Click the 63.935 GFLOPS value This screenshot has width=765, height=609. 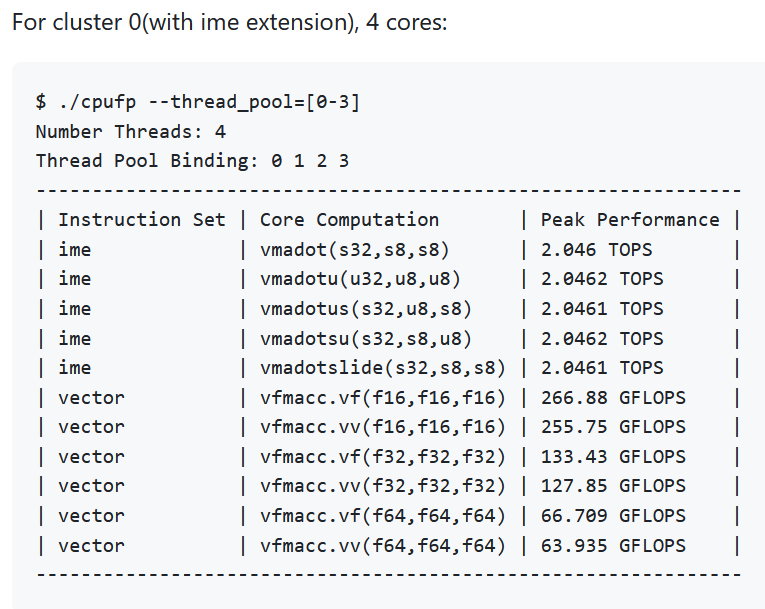[613, 545]
